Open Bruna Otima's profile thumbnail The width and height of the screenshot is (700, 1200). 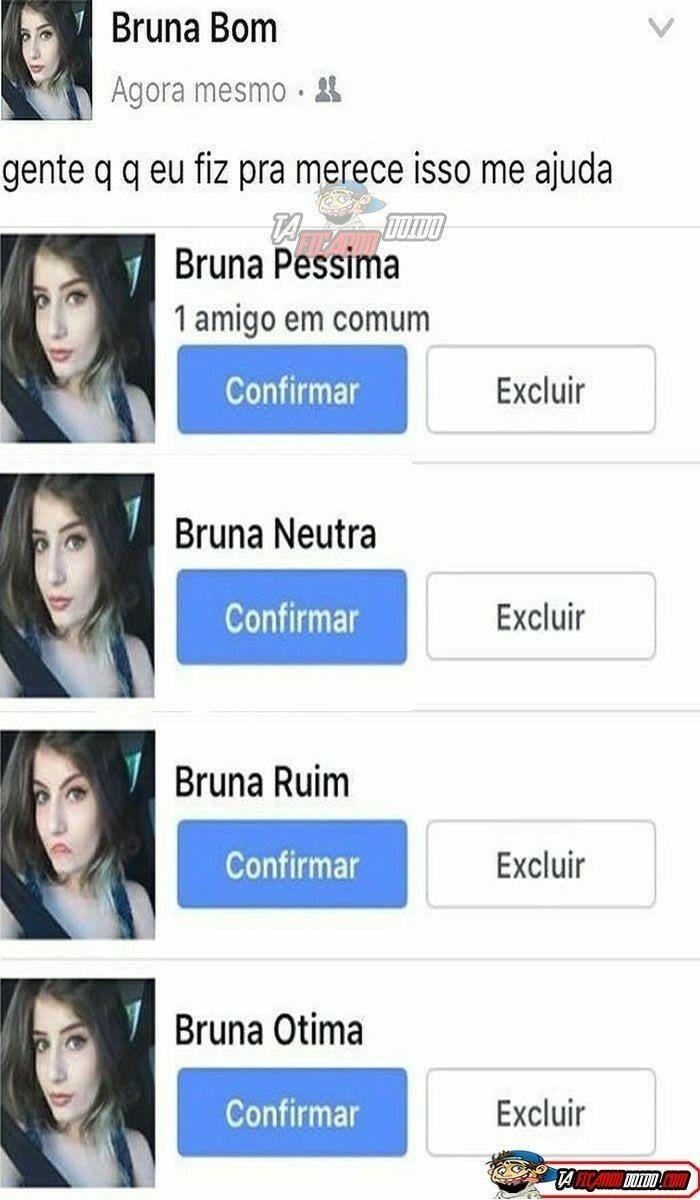[x=77, y=1083]
